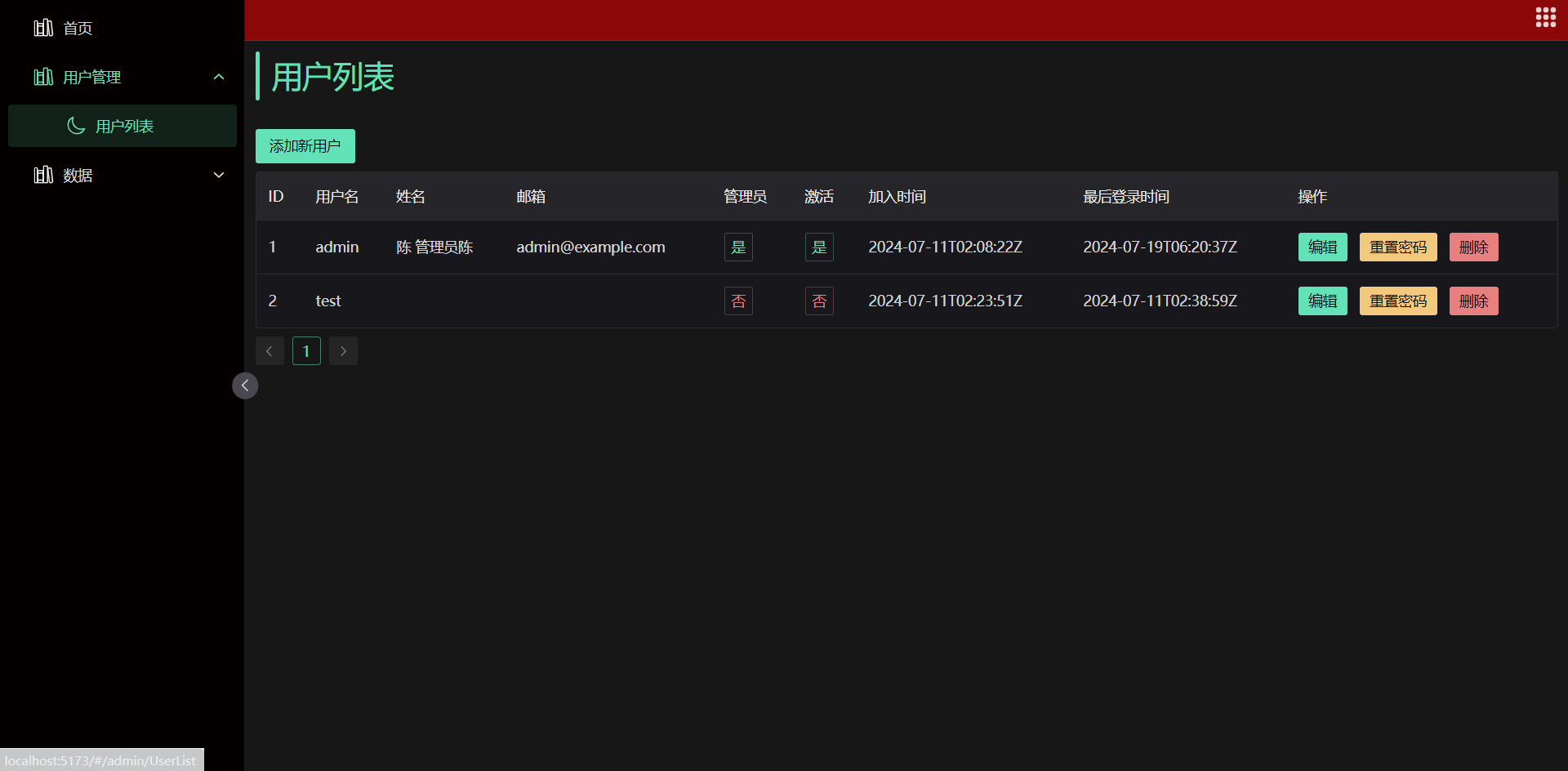The height and width of the screenshot is (771, 1568).
Task: Click the 是 管理员 tag for admin
Action: click(738, 247)
